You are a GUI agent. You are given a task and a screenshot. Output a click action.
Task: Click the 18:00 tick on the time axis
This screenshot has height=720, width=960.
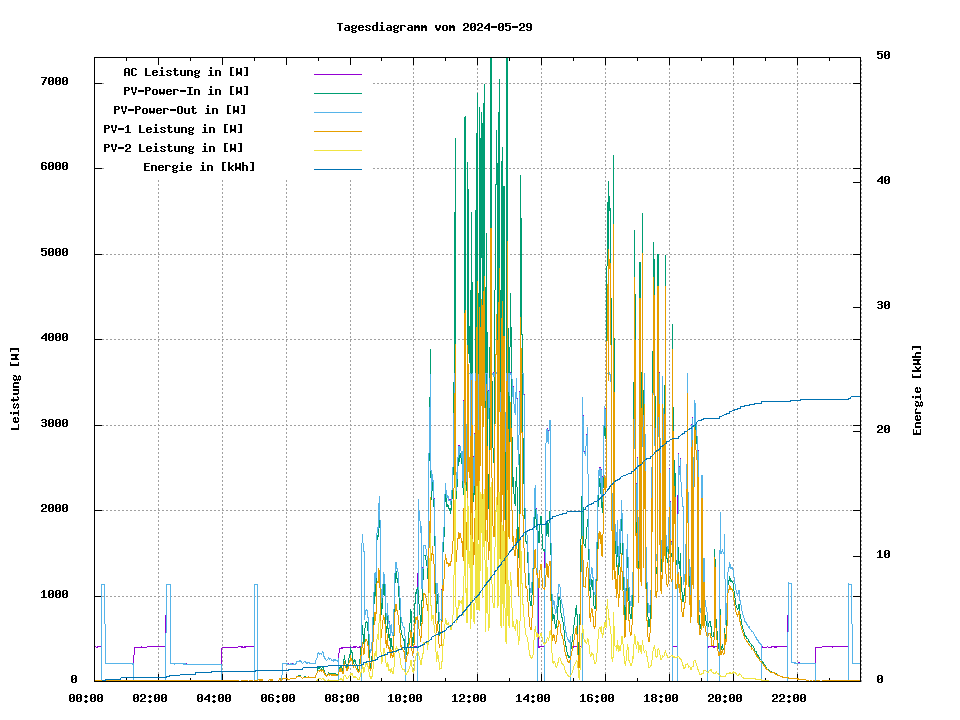[x=661, y=698]
